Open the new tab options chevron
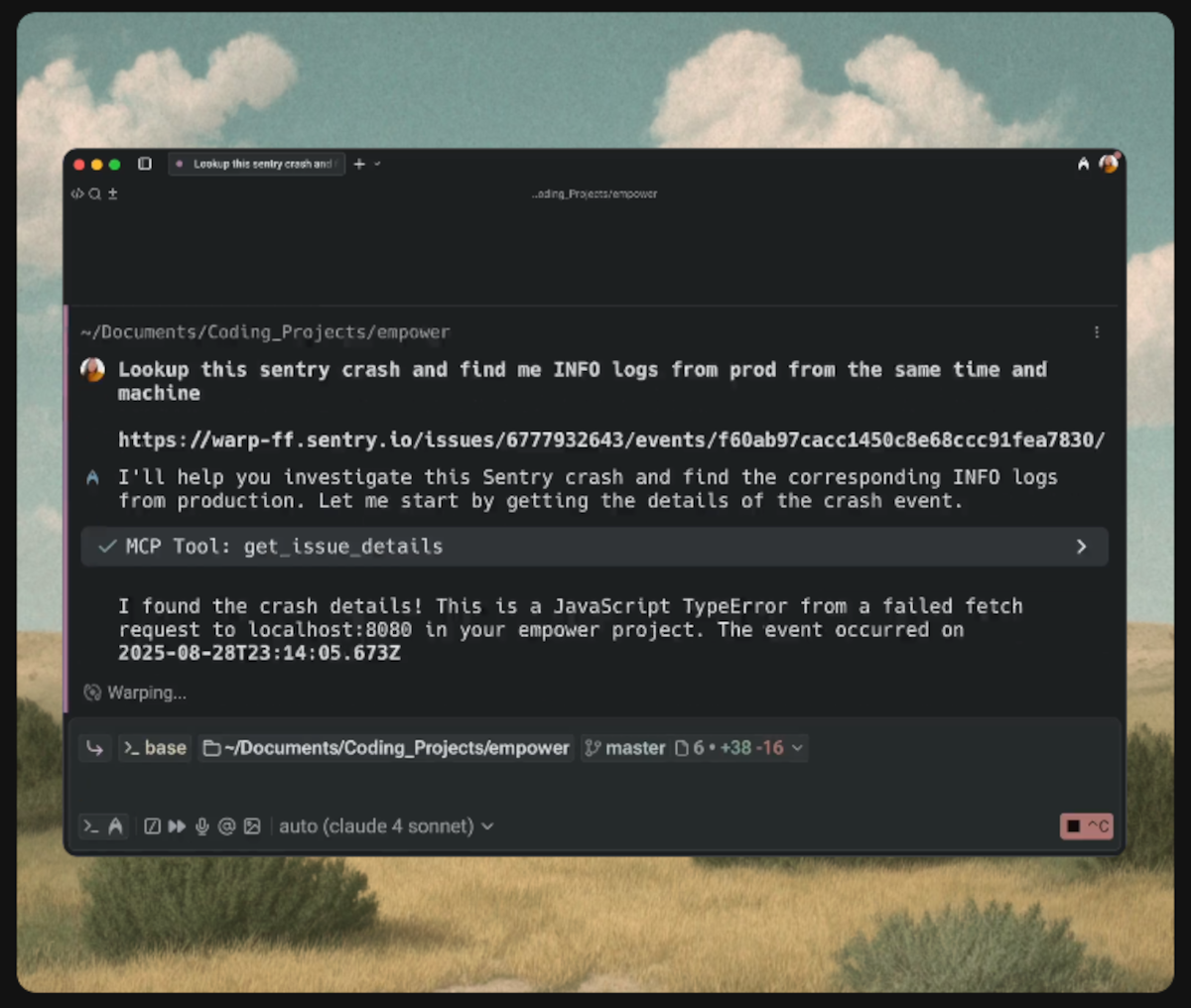 pyautogui.click(x=377, y=164)
